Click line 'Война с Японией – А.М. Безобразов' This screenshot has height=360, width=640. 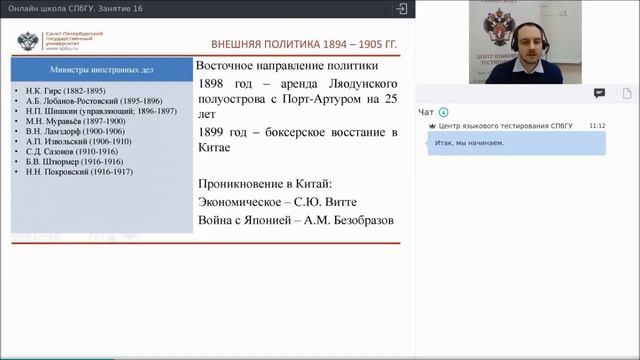pos(296,220)
